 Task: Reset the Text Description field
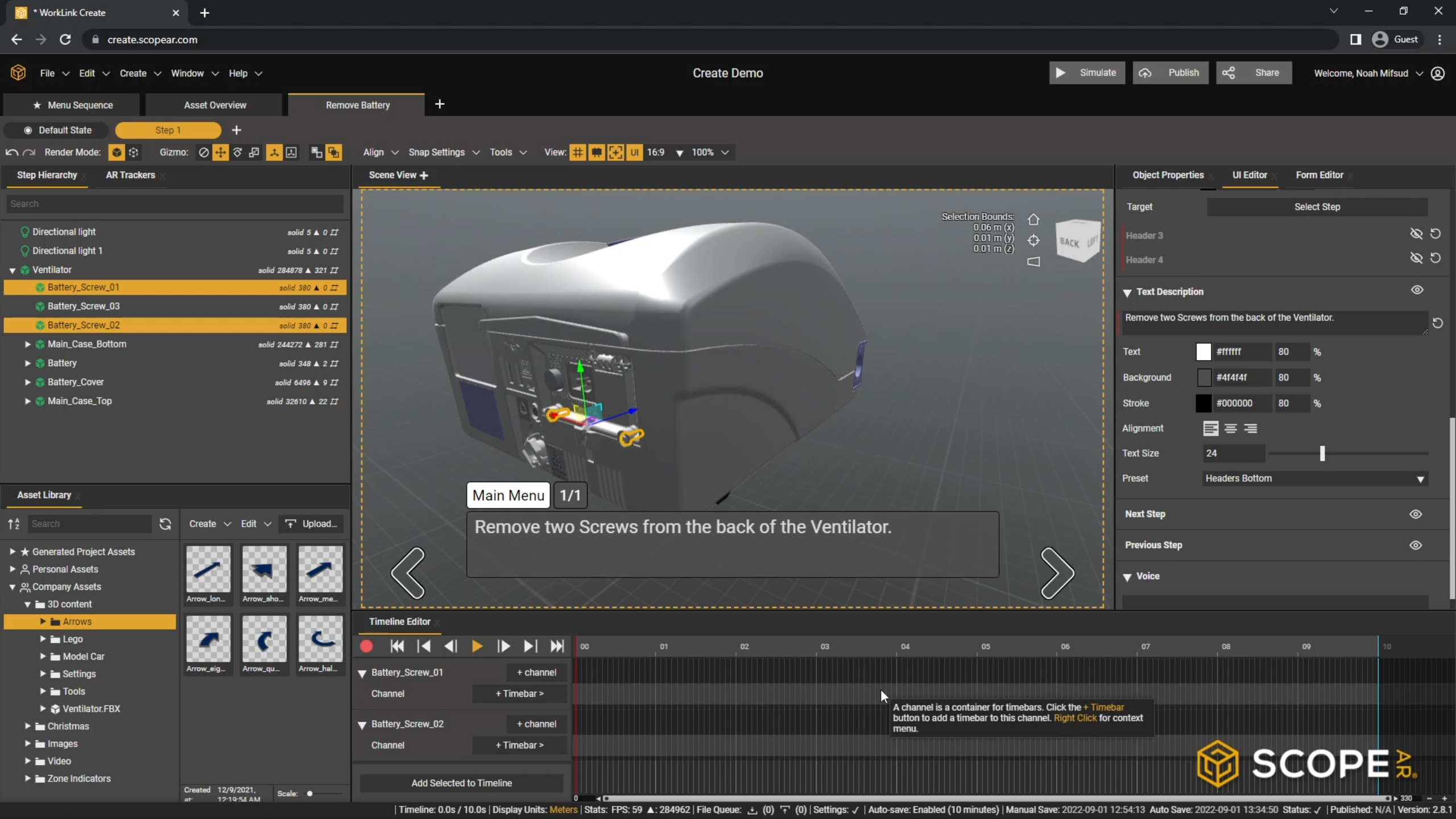[1437, 323]
